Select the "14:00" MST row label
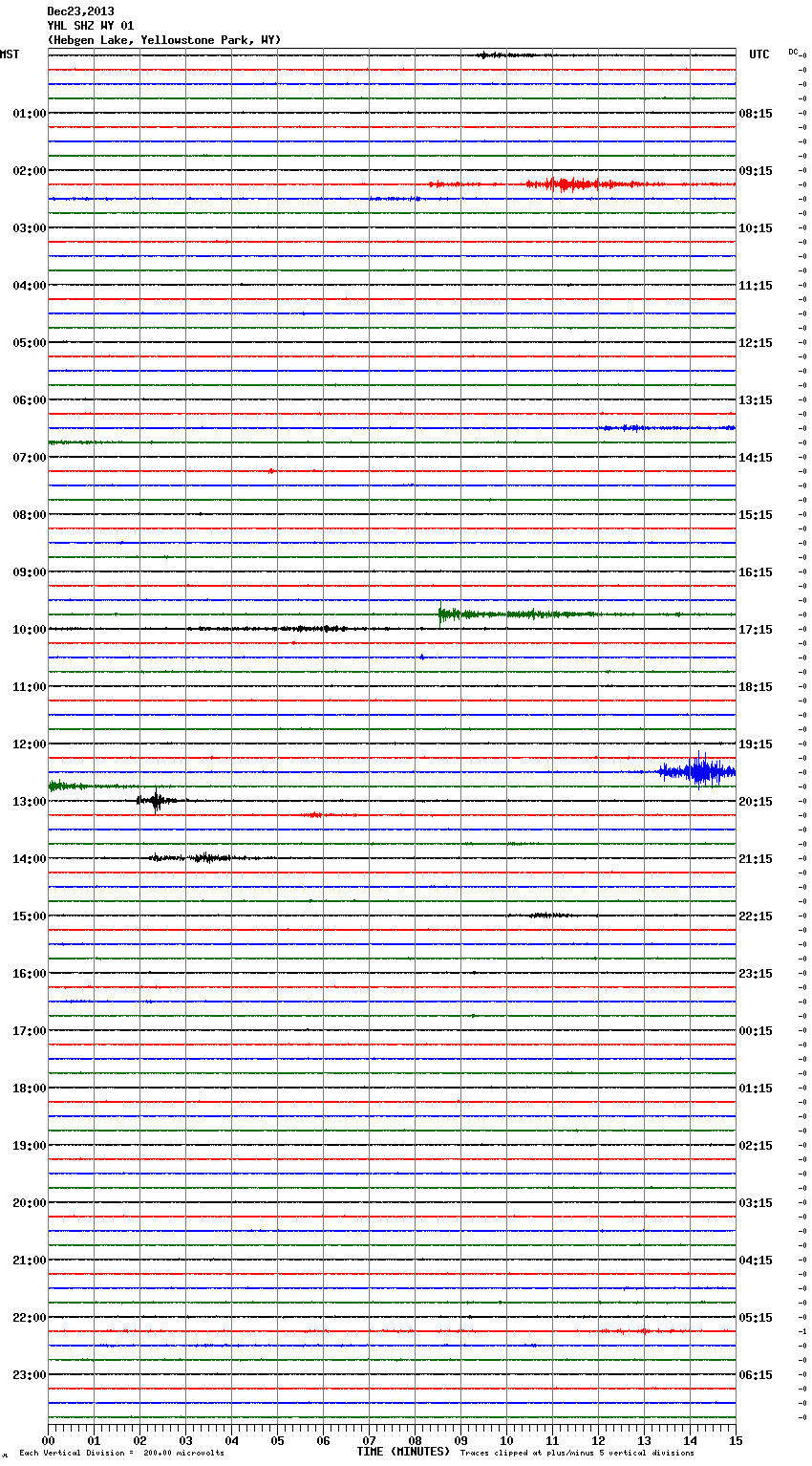The height and width of the screenshot is (1466, 812). (x=30, y=859)
